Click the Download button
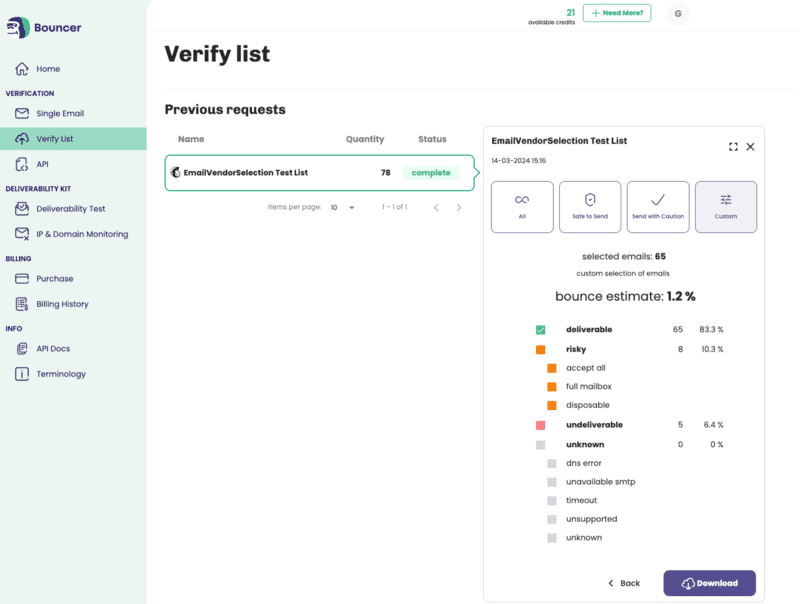This screenshot has width=800, height=604. pyautogui.click(x=709, y=583)
